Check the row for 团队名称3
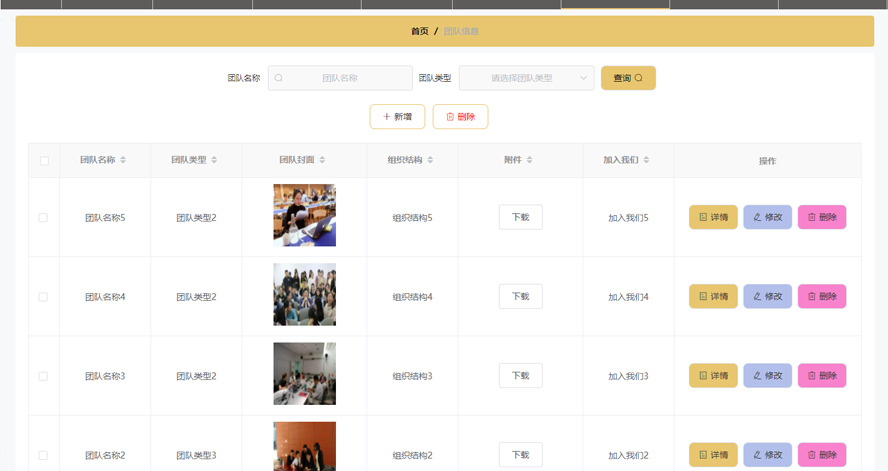 43,376
